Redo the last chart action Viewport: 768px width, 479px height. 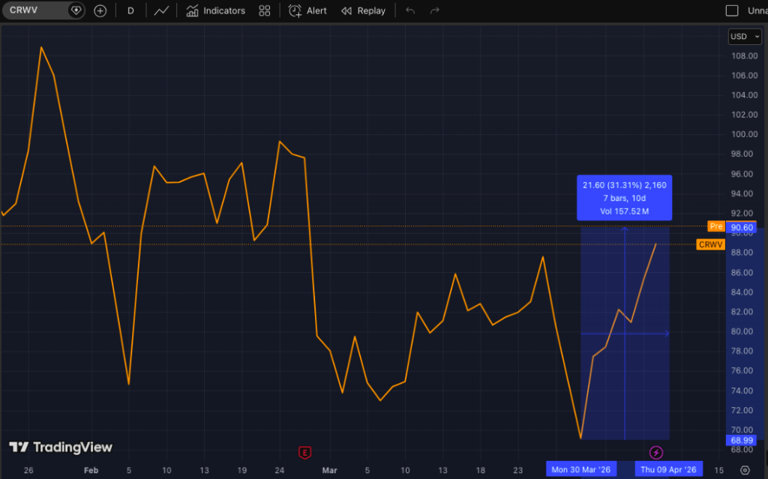tap(434, 11)
